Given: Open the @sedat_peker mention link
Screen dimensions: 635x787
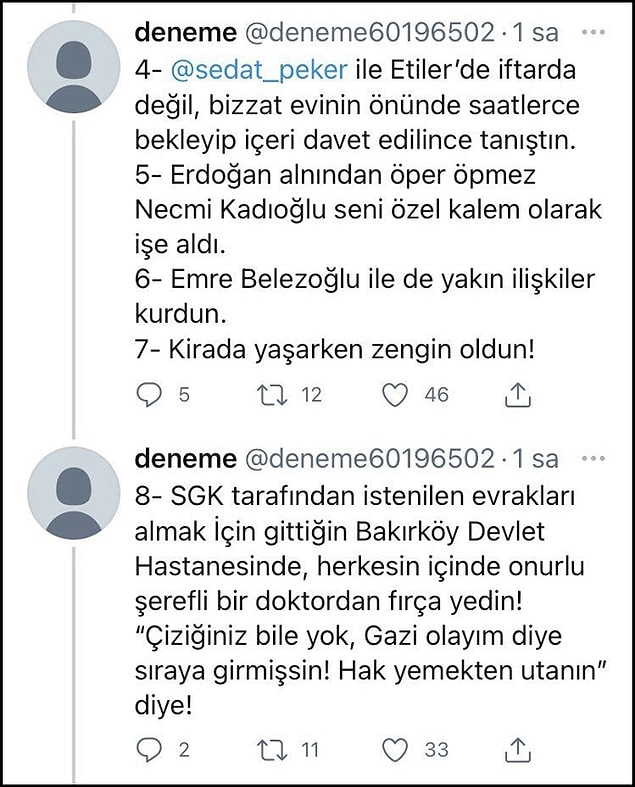Looking at the screenshot, I should click(259, 70).
